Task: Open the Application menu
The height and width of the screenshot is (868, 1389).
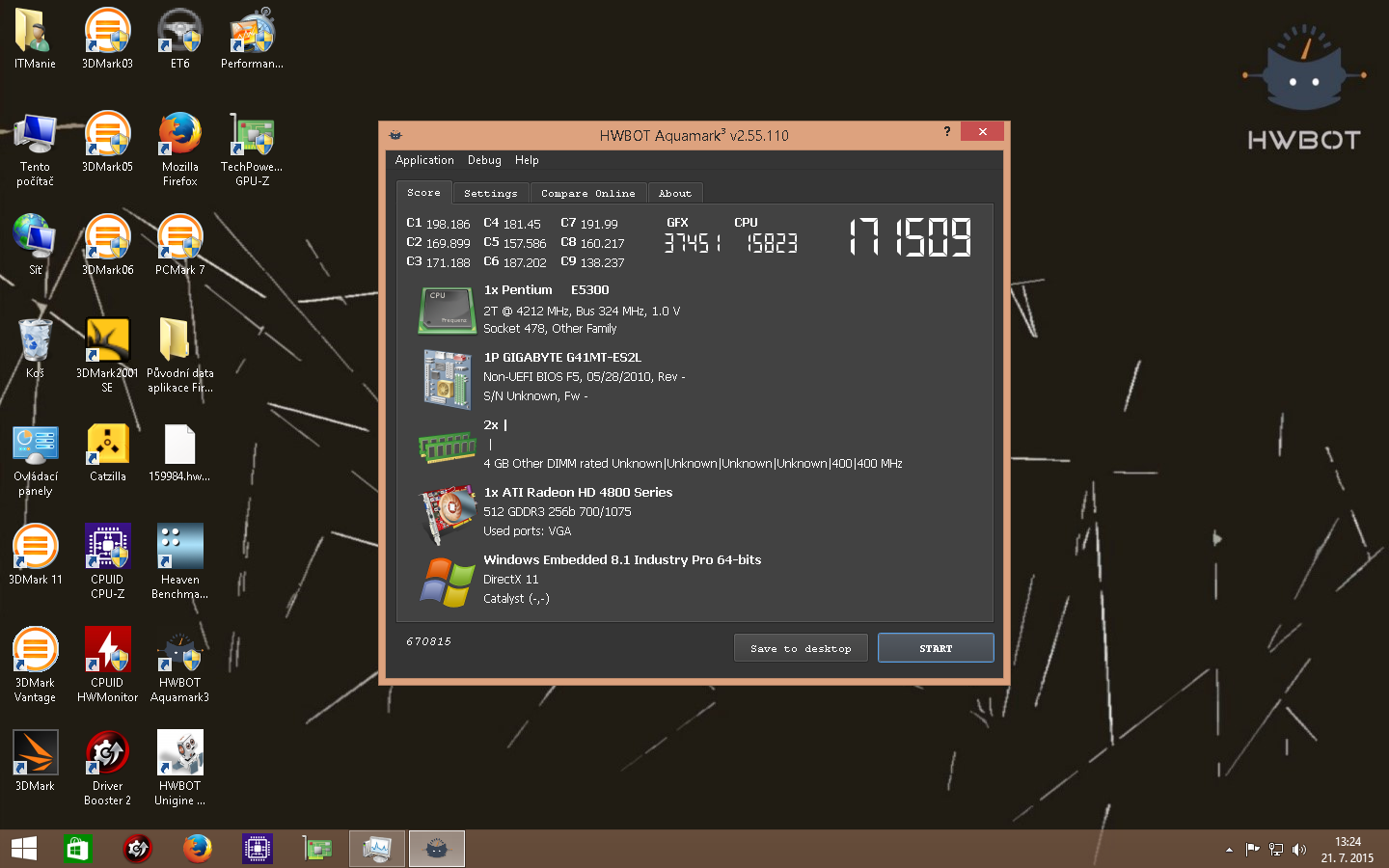Action: click(424, 160)
